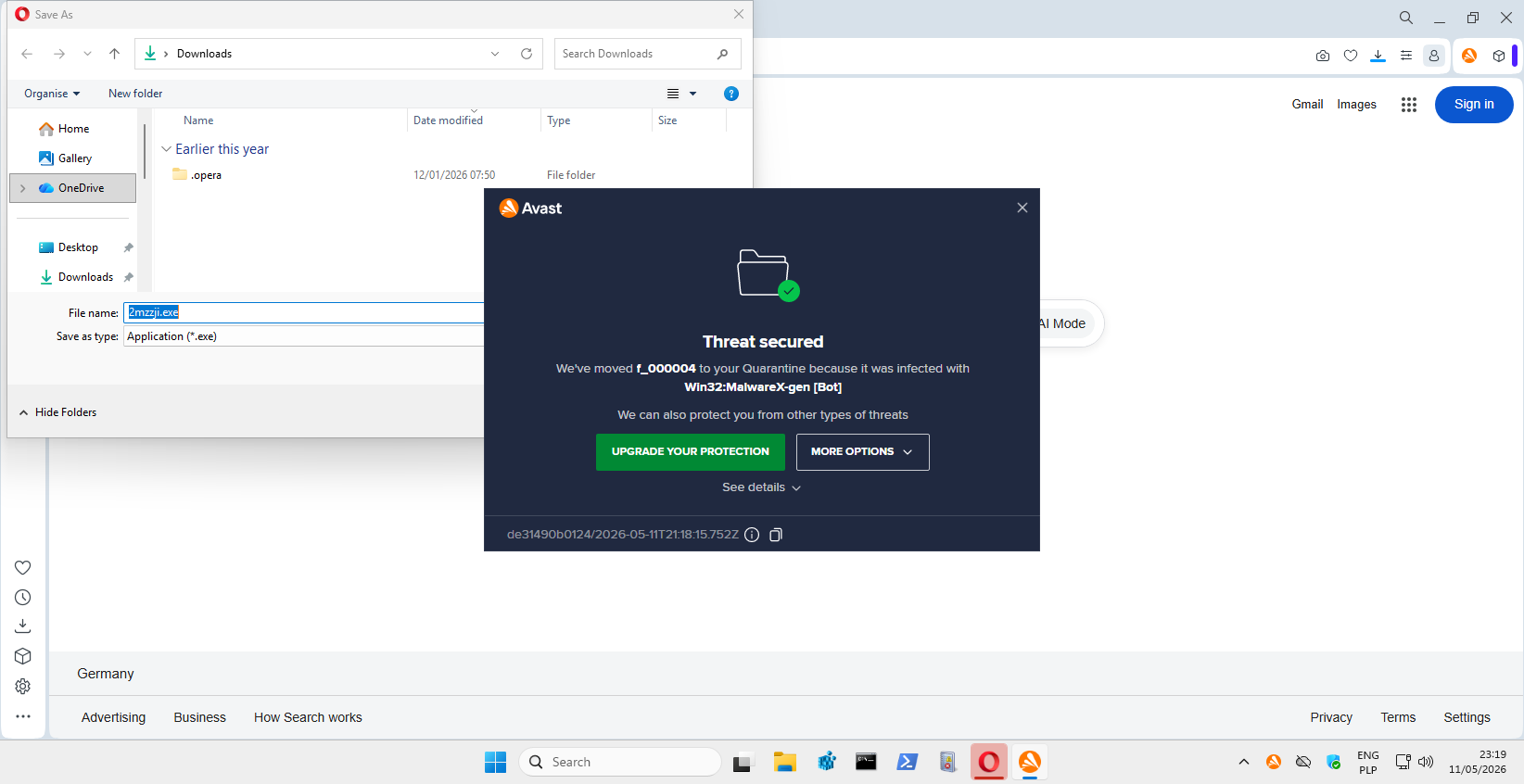1524x784 pixels.
Task: Copy the Avast detection ID
Action: click(x=776, y=535)
